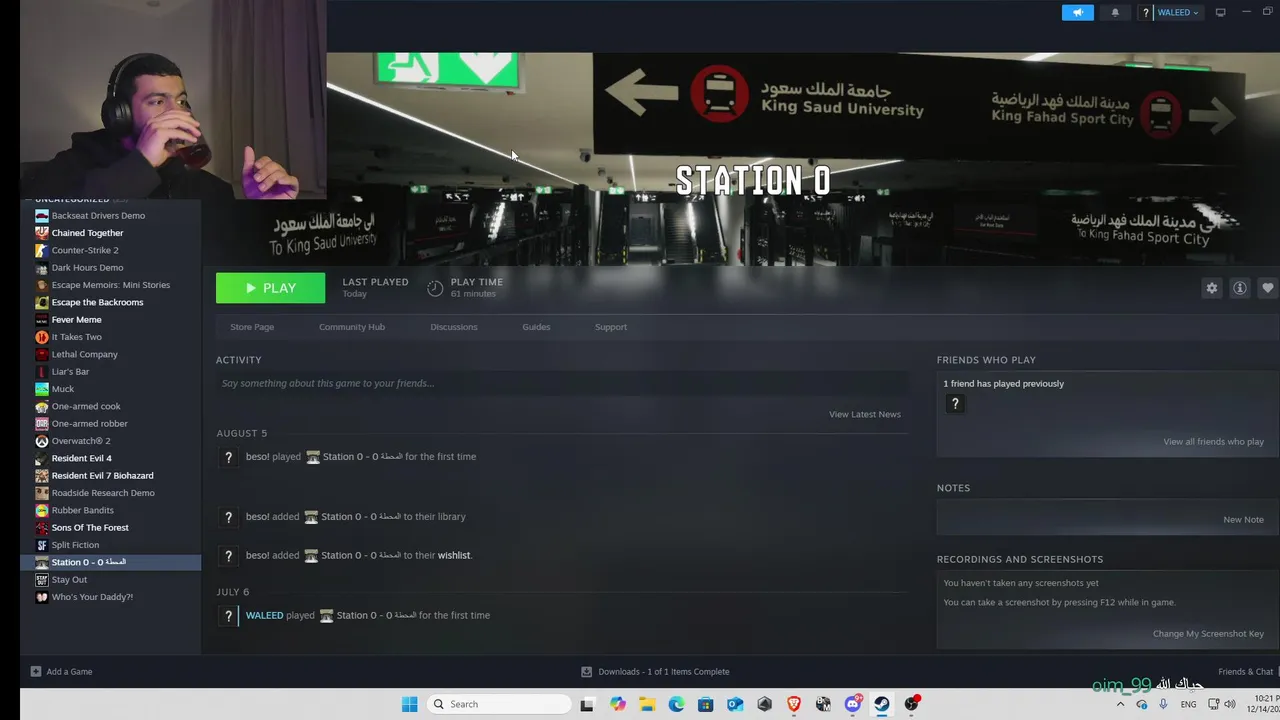The height and width of the screenshot is (720, 1280).
Task: Select Backseat Drivers Demo in library
Action: click(98, 216)
